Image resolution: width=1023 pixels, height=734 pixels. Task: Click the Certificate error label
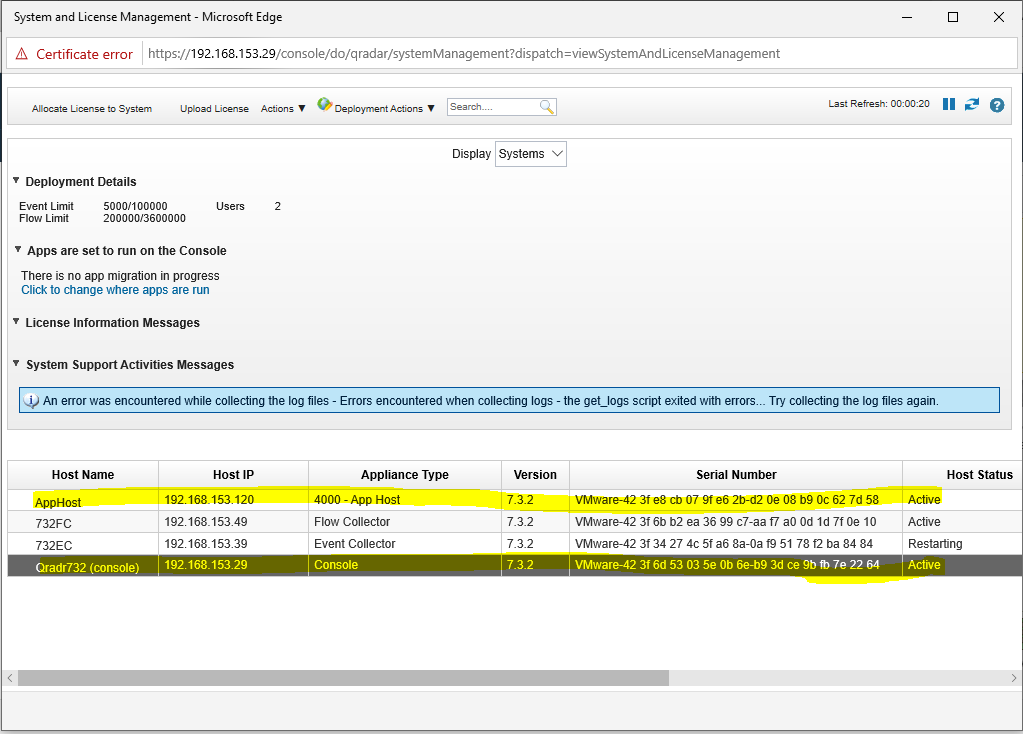[84, 54]
